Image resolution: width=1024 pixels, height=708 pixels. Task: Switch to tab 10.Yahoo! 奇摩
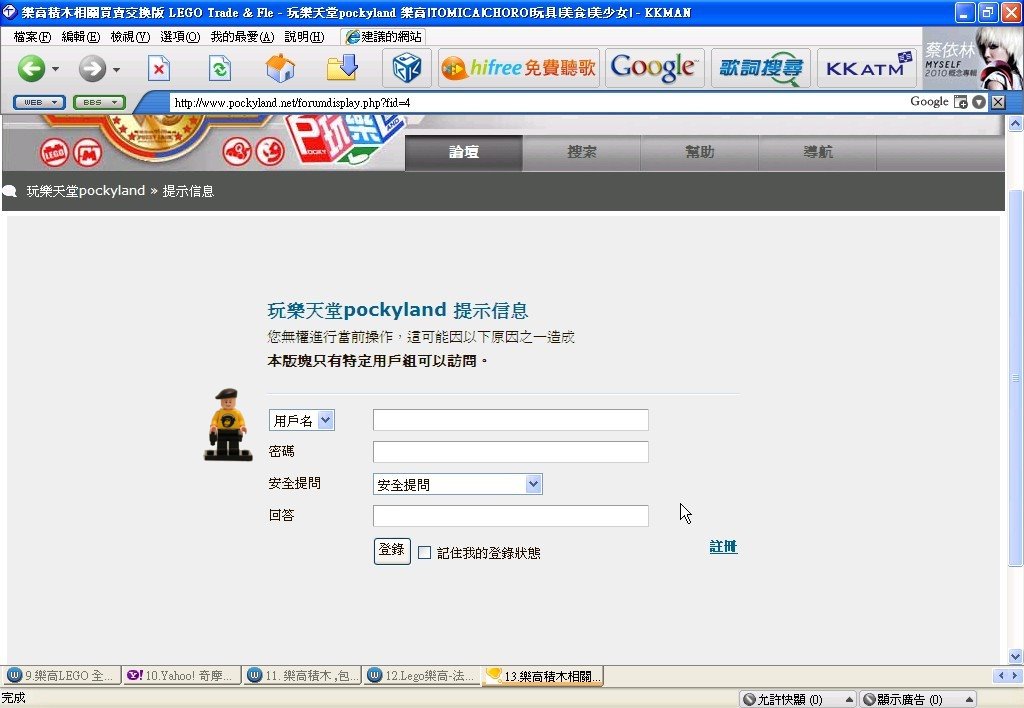(181, 676)
